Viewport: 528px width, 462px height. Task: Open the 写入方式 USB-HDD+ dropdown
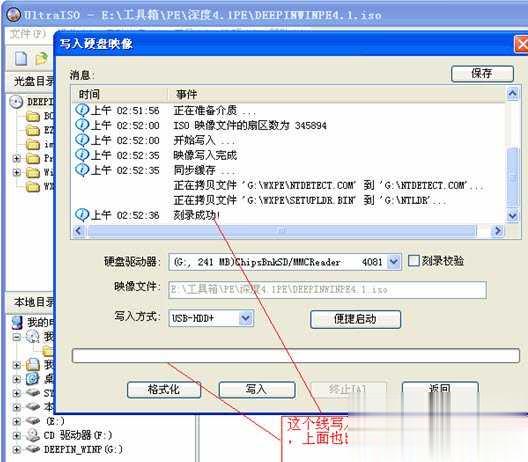click(x=246, y=318)
